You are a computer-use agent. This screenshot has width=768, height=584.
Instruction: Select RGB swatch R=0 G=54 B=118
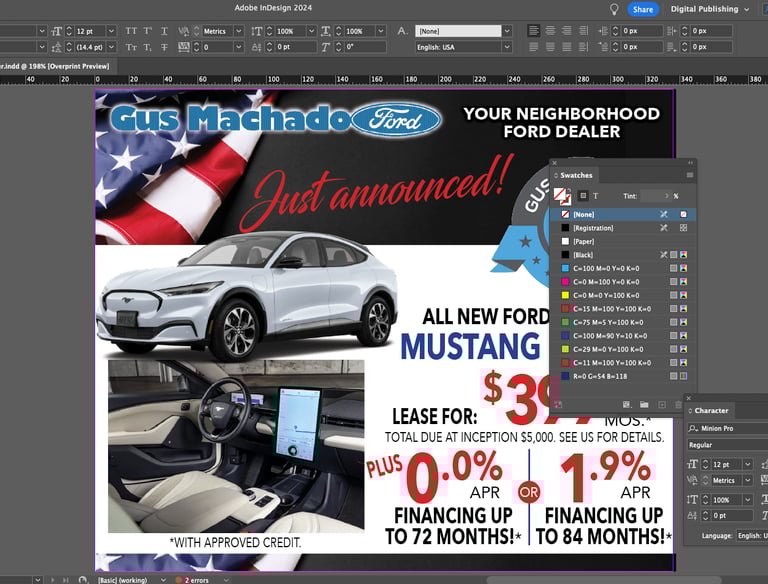[623, 376]
